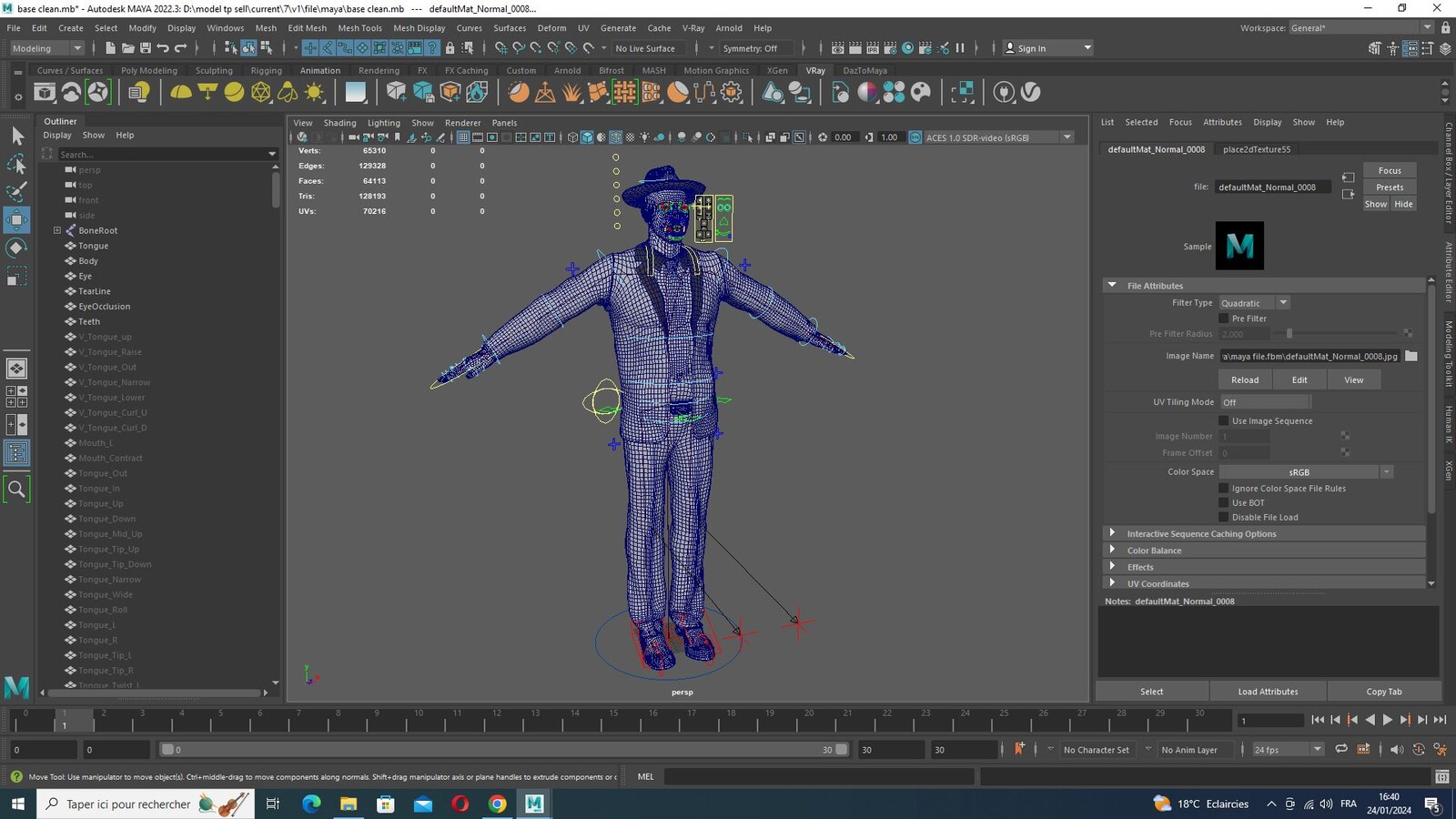The image size is (1456, 819).
Task: Click the Reload button
Action: pos(1245,379)
